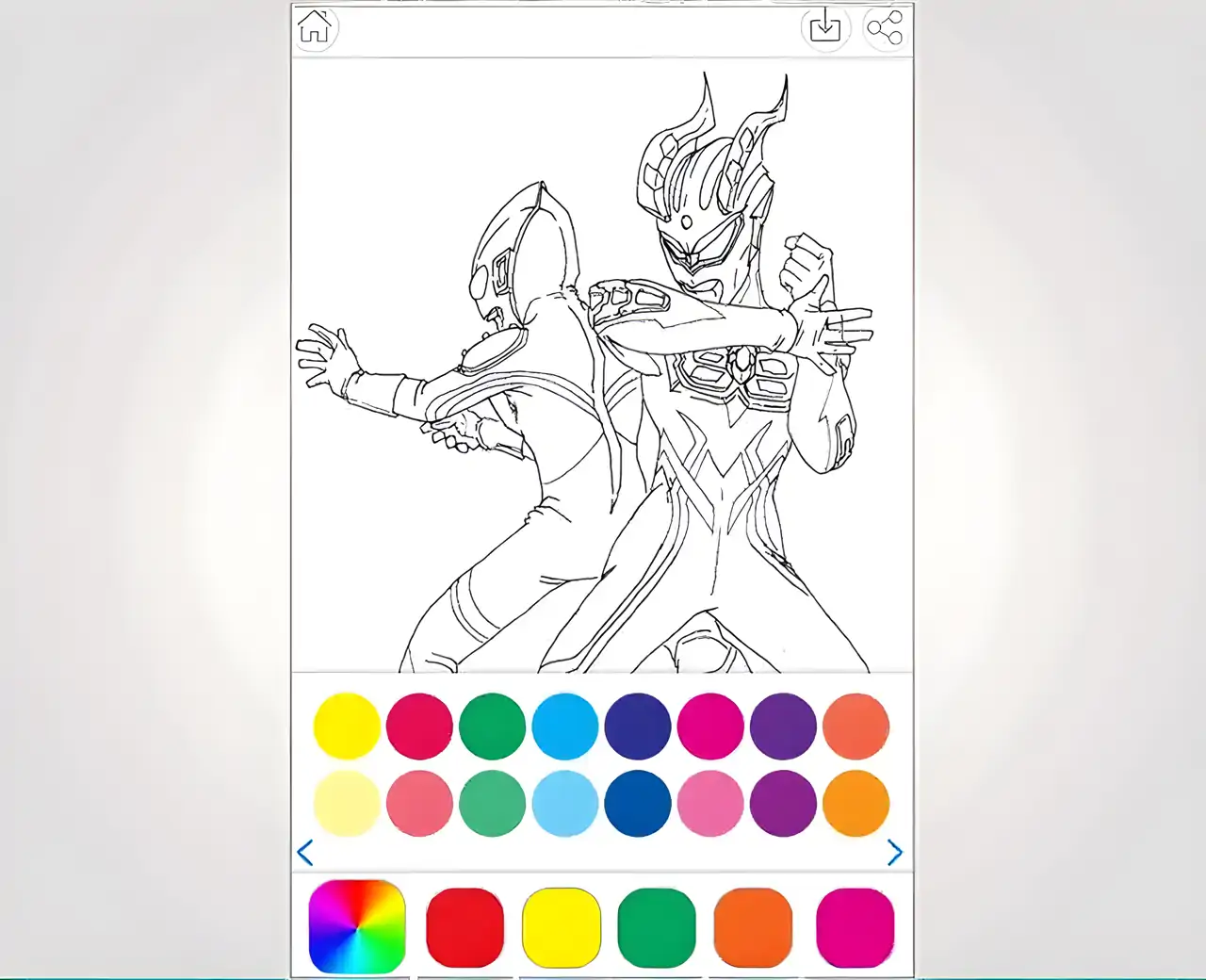The image size is (1206, 980).
Task: Go to the home screen icon
Action: pos(314,27)
